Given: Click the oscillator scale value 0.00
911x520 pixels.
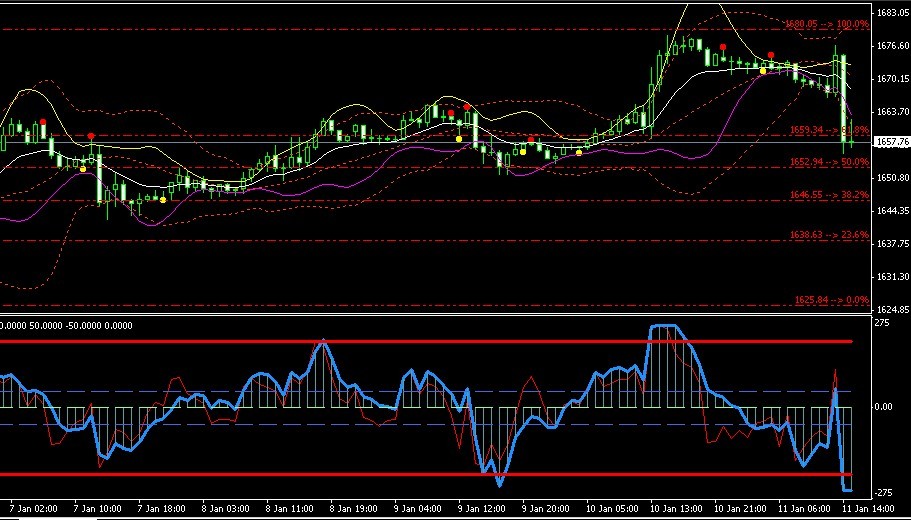Looking at the screenshot, I should pos(884,407).
